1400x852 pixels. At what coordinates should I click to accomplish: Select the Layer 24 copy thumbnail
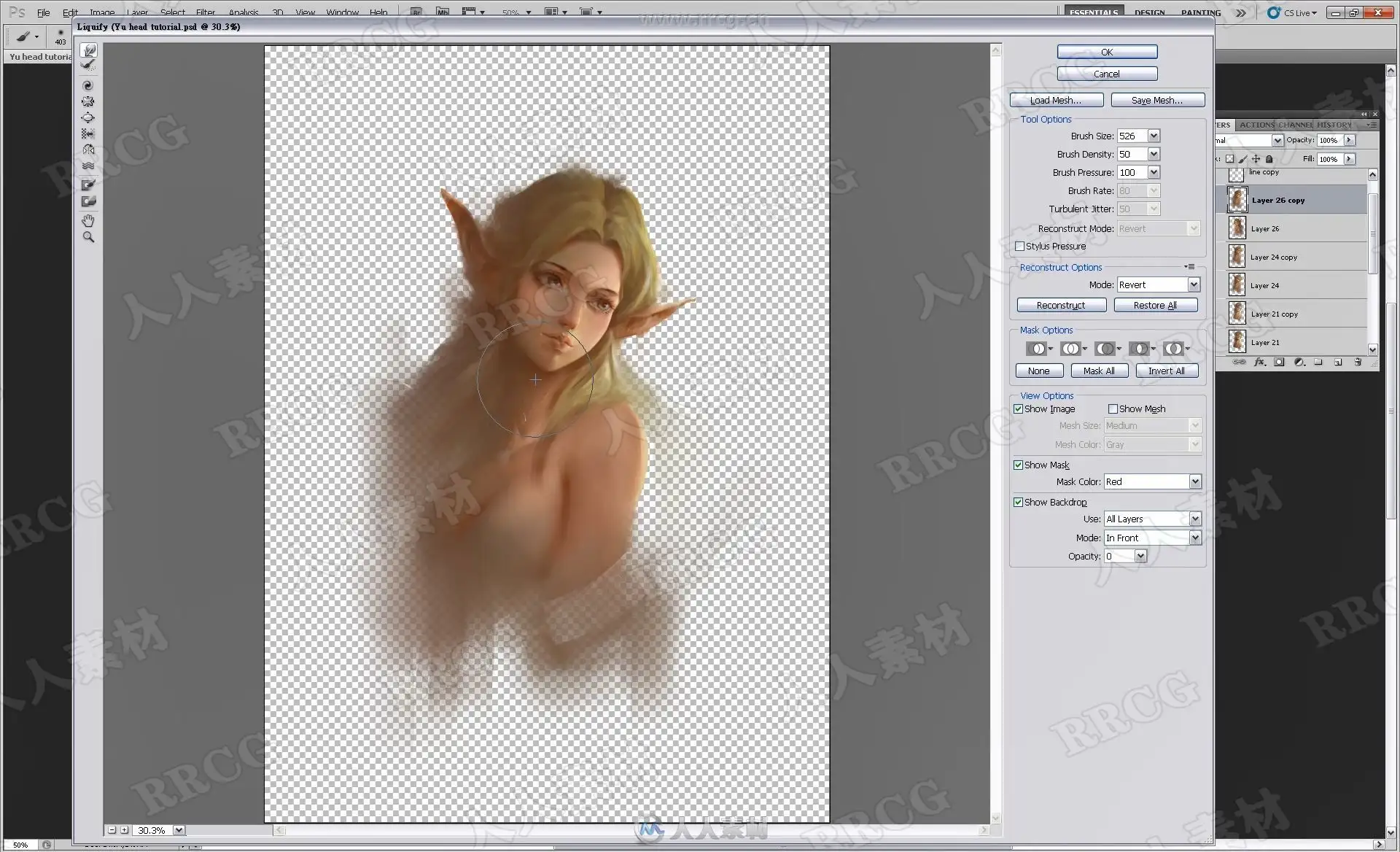(x=1237, y=257)
